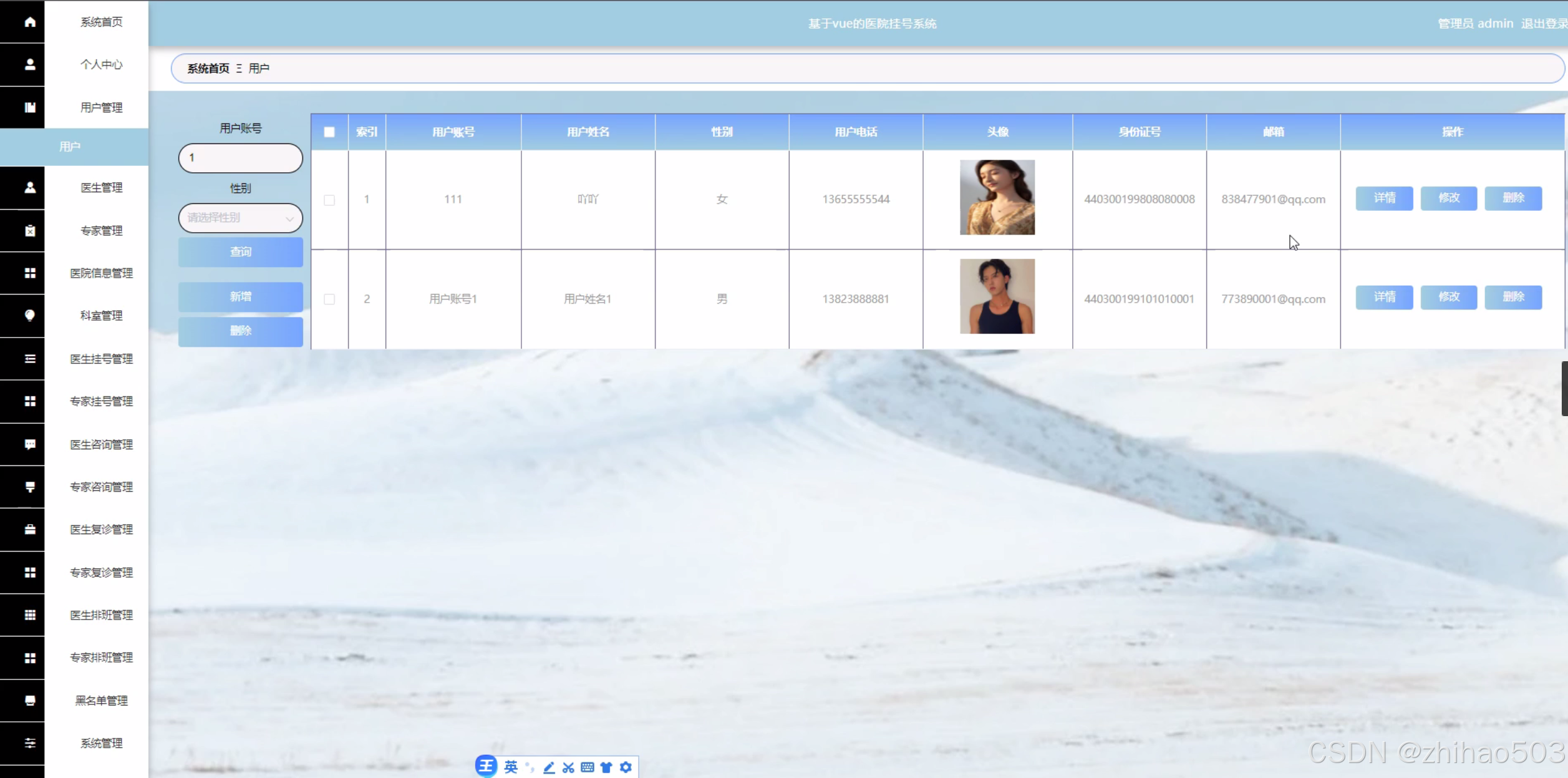Click the lightbulb icon beside 科室管理
The width and height of the screenshot is (1568, 778).
tap(29, 315)
